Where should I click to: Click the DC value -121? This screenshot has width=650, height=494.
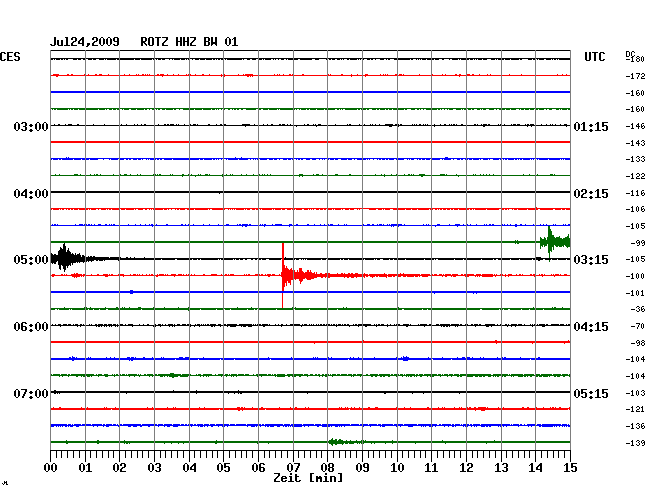coord(635,409)
